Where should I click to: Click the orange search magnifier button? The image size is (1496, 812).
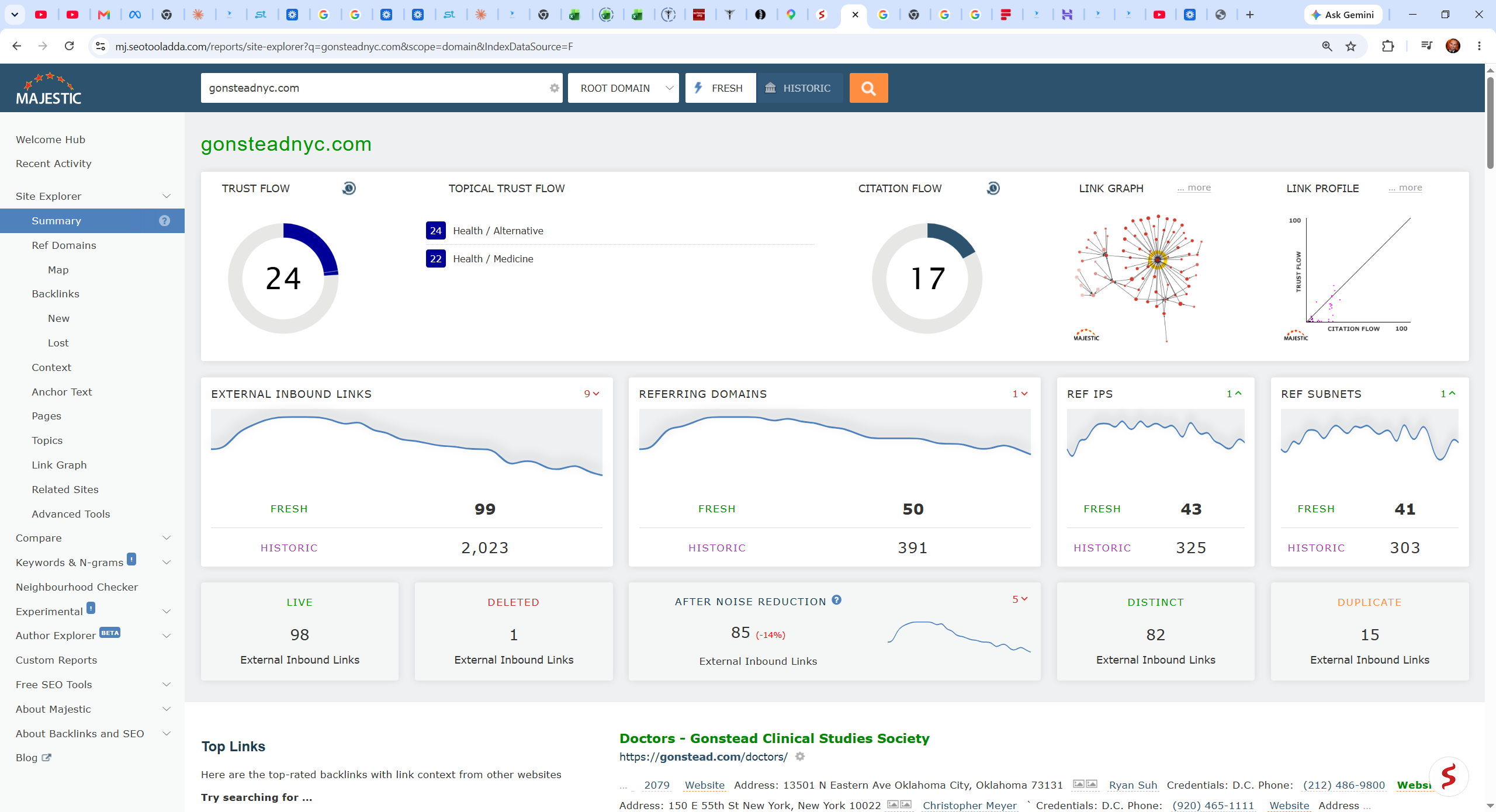tap(868, 88)
